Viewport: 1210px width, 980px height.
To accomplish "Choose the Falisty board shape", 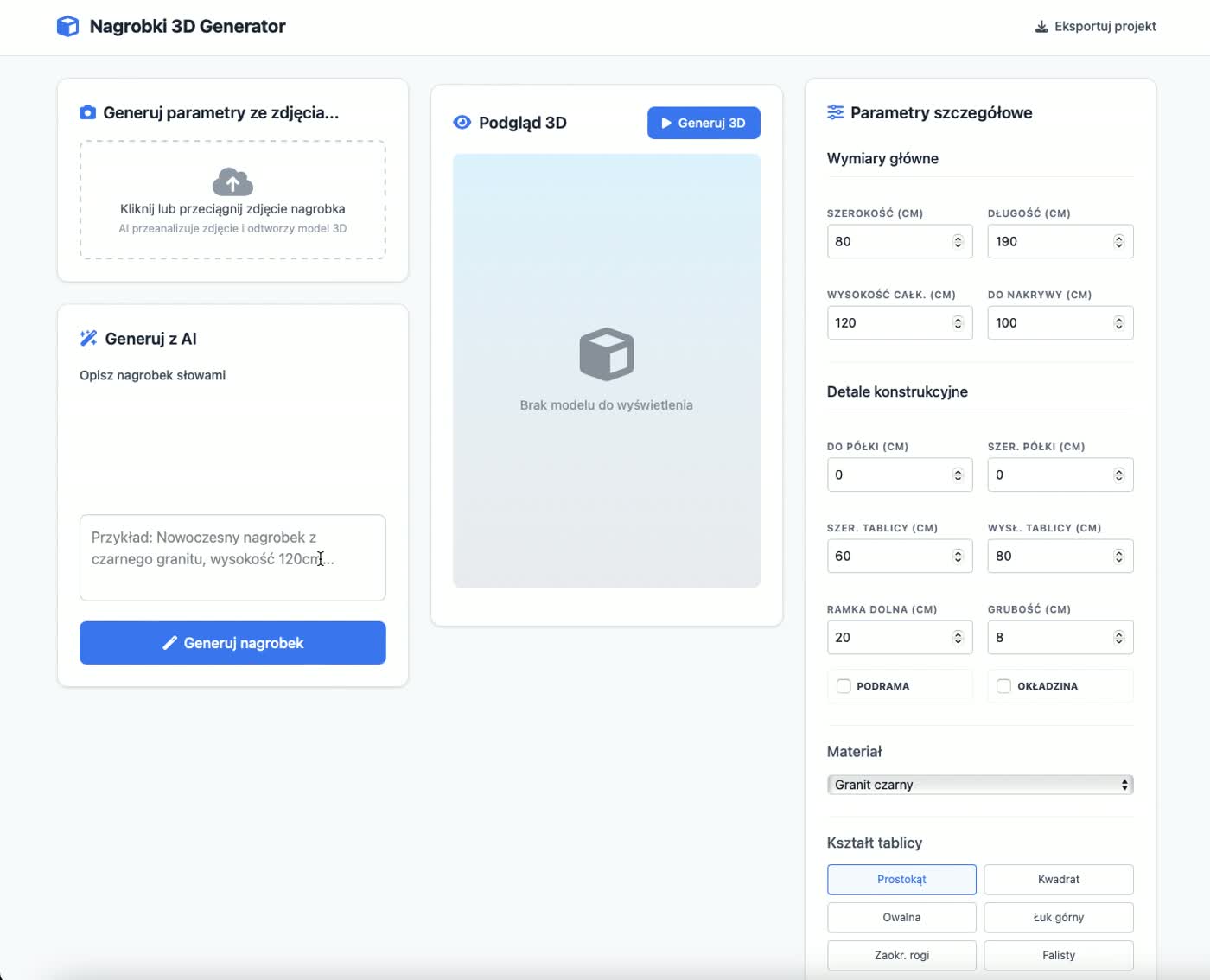I will (1059, 956).
